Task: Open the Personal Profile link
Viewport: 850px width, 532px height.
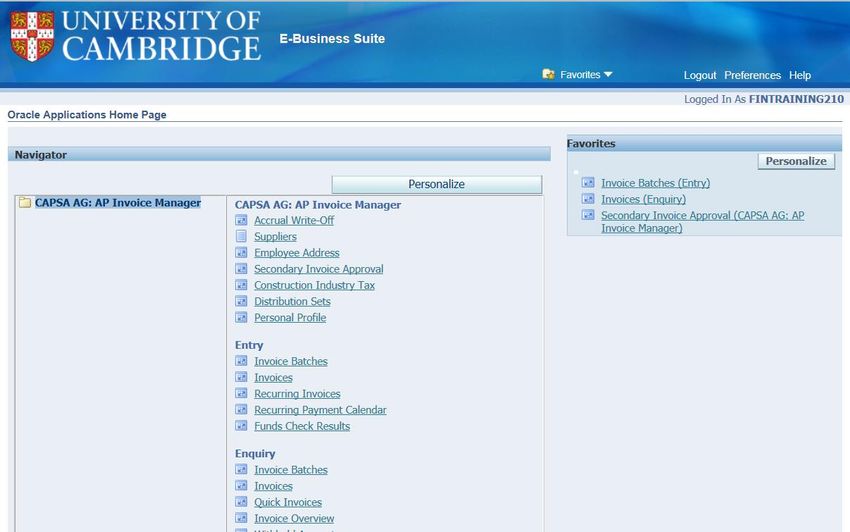Action: [290, 318]
